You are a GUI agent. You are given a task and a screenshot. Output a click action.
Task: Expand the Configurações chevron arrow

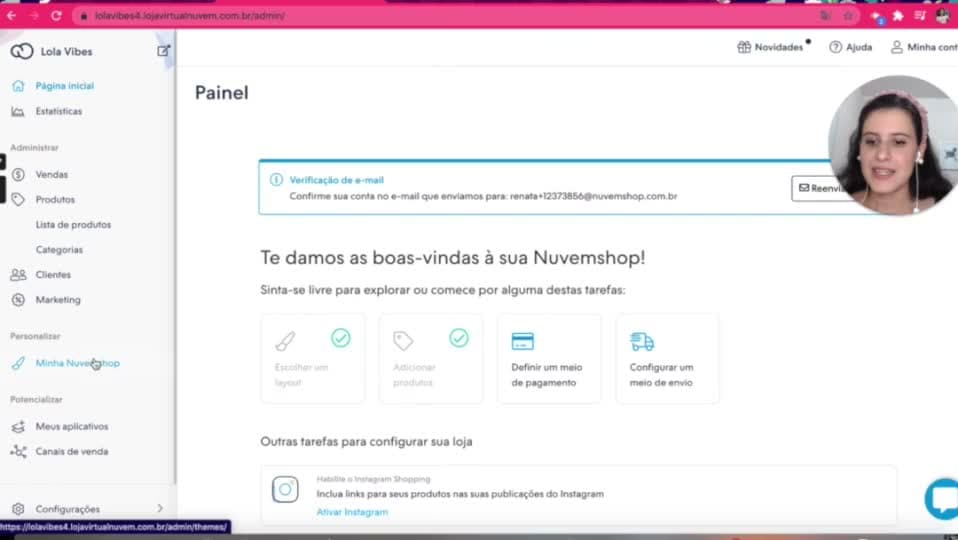pyautogui.click(x=160, y=508)
